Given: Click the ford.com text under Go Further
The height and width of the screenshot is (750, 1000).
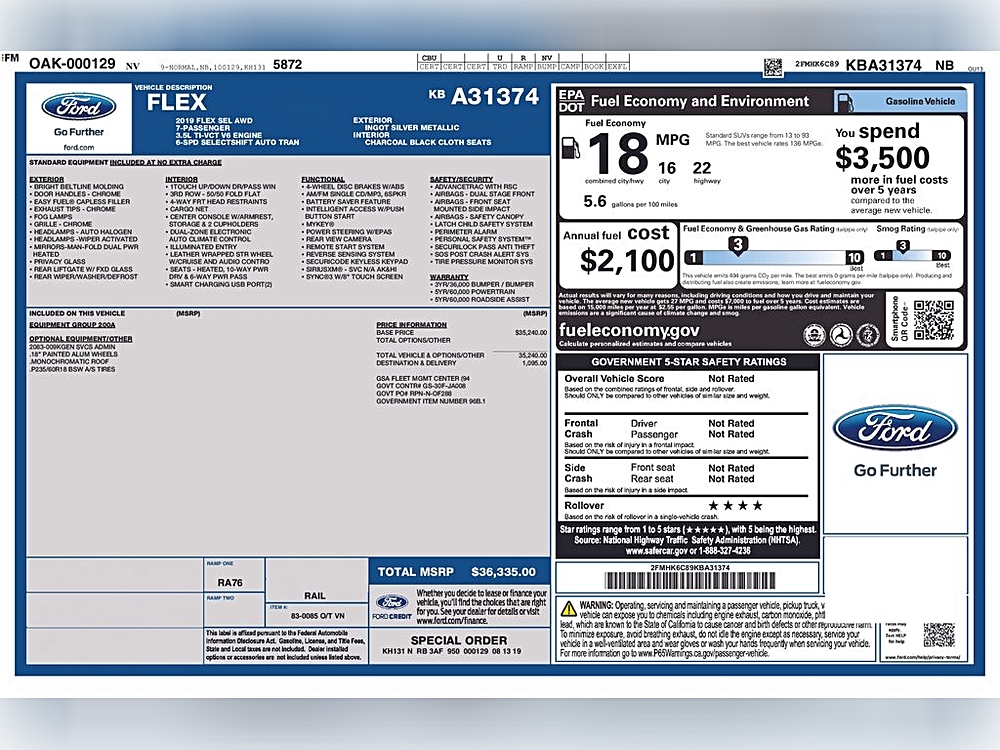Looking at the screenshot, I should click(78, 147).
